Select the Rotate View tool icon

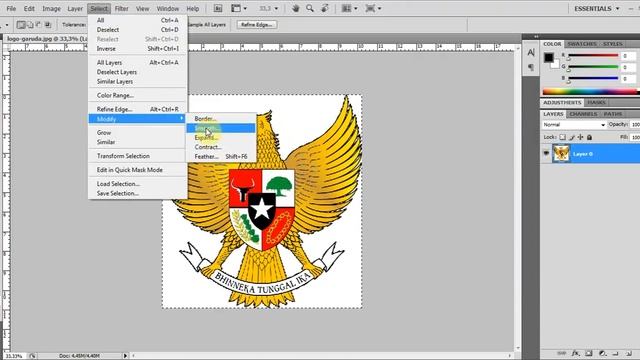pos(325,8)
